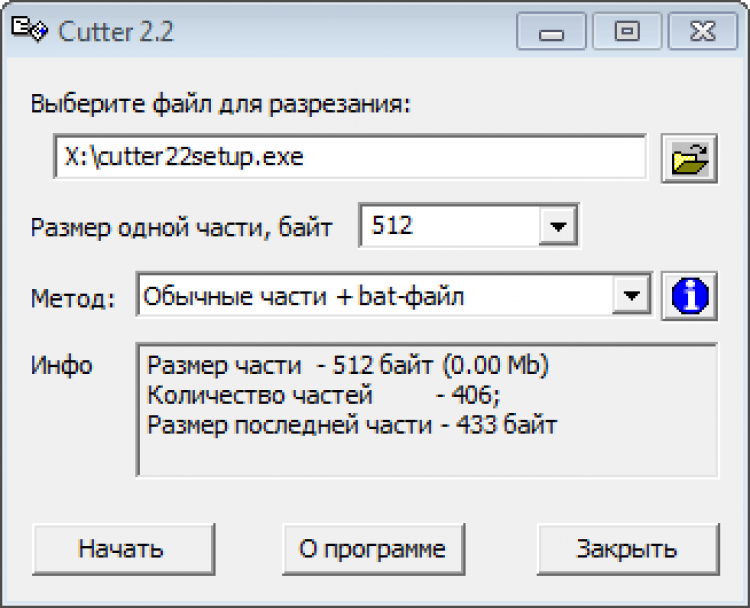This screenshot has width=750, height=608.
Task: Click the 'Выберите файл для разрезания' label
Action: (221, 104)
